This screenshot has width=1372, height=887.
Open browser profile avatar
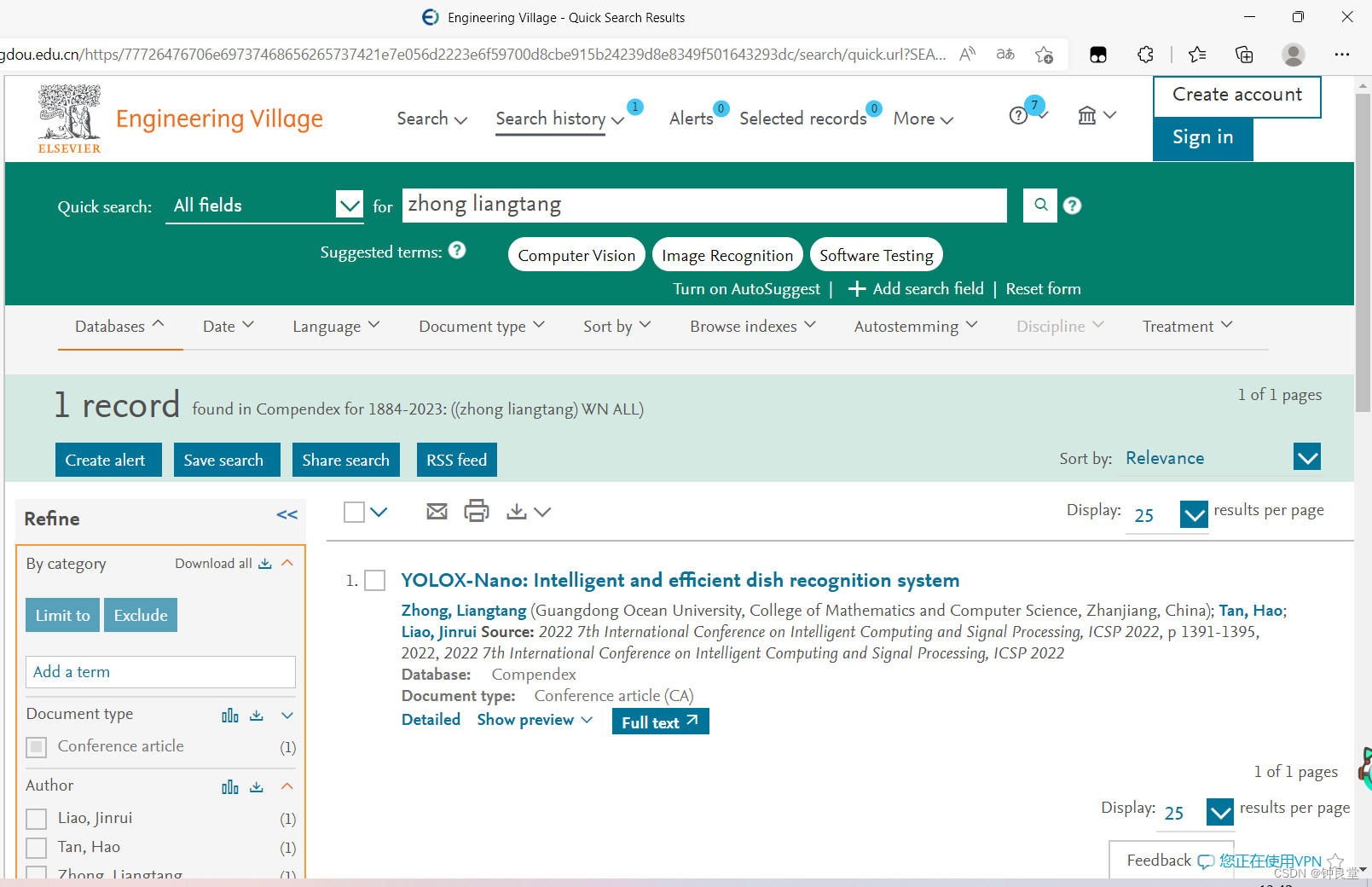tap(1294, 55)
